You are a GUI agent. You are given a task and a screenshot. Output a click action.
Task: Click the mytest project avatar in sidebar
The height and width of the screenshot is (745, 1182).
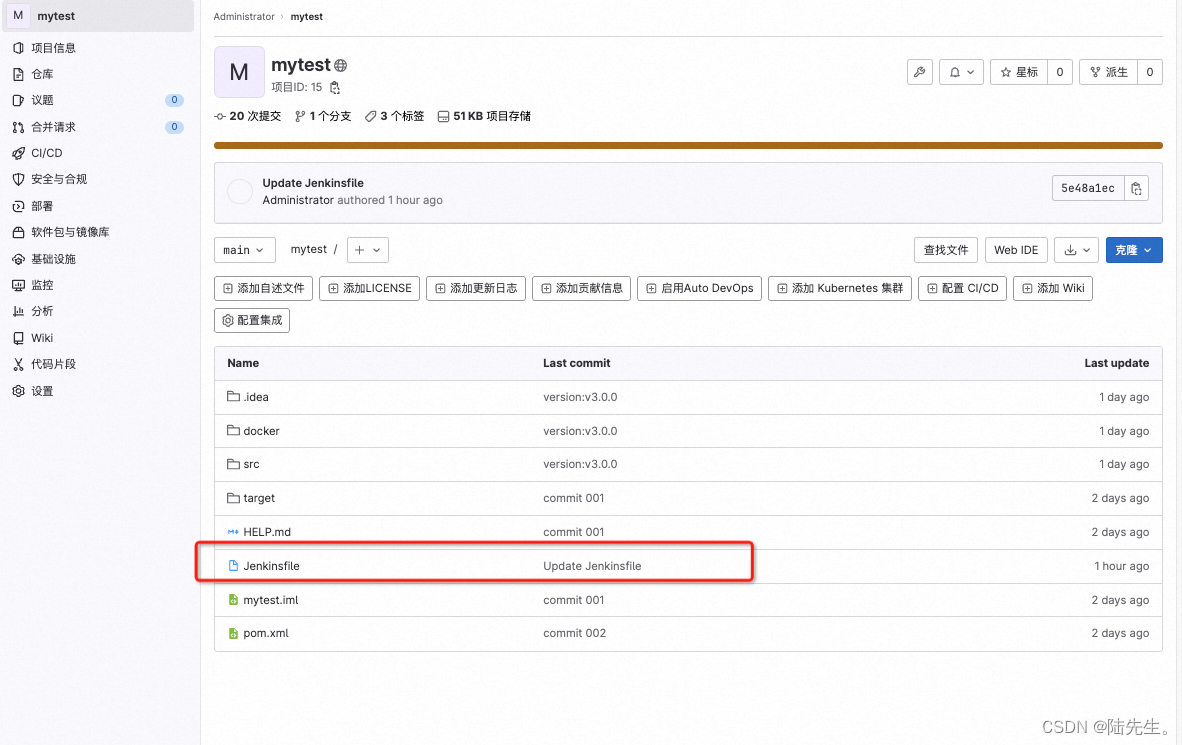[x=18, y=16]
